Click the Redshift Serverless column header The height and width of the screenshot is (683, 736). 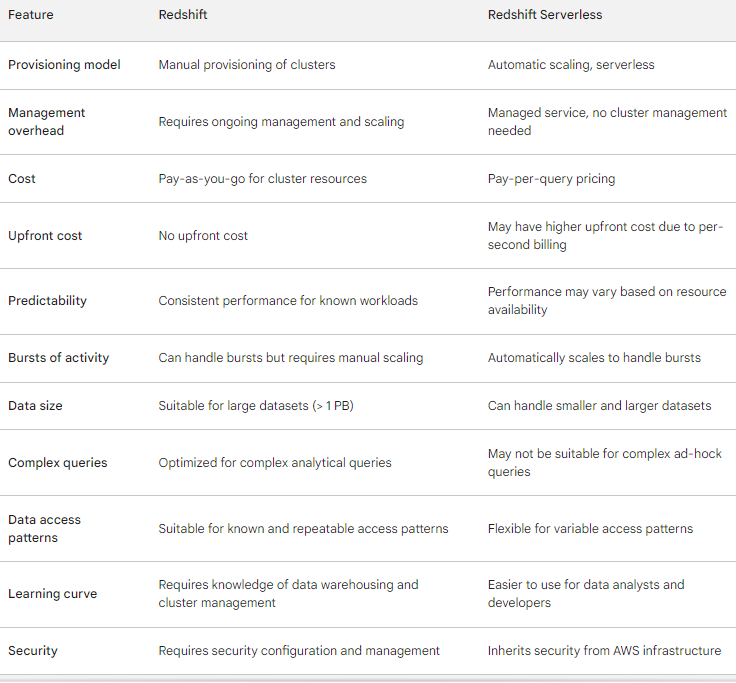coord(544,15)
